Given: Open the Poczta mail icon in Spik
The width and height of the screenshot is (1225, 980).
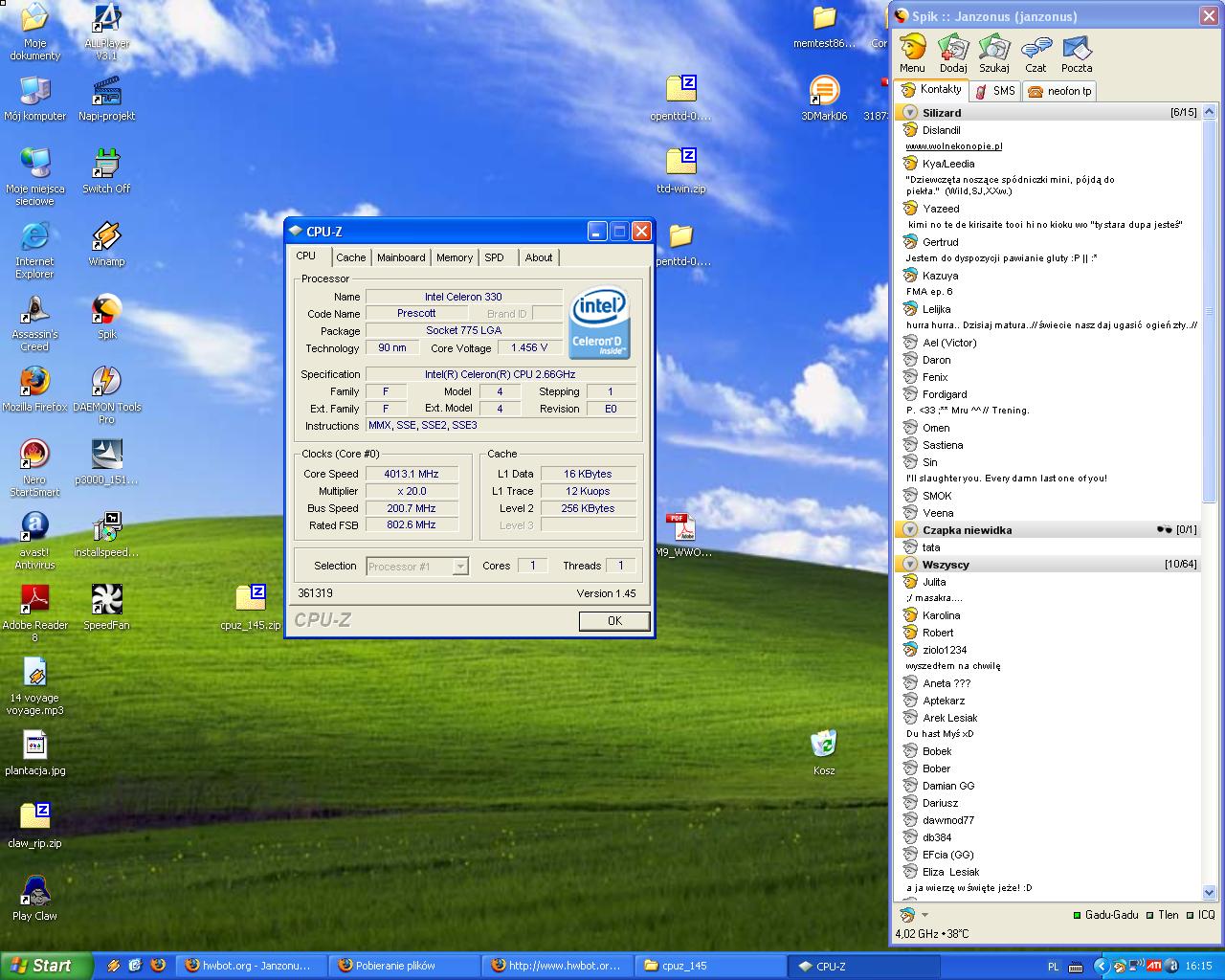Looking at the screenshot, I should pos(1077,55).
